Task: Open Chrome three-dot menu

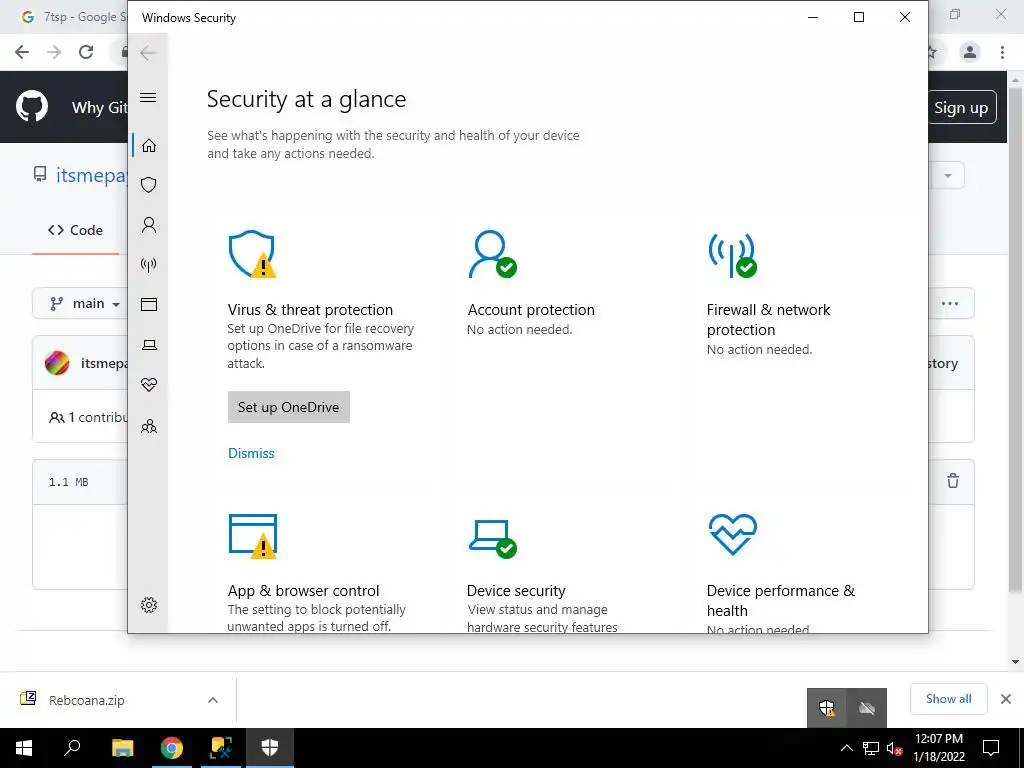Action: (x=1002, y=52)
